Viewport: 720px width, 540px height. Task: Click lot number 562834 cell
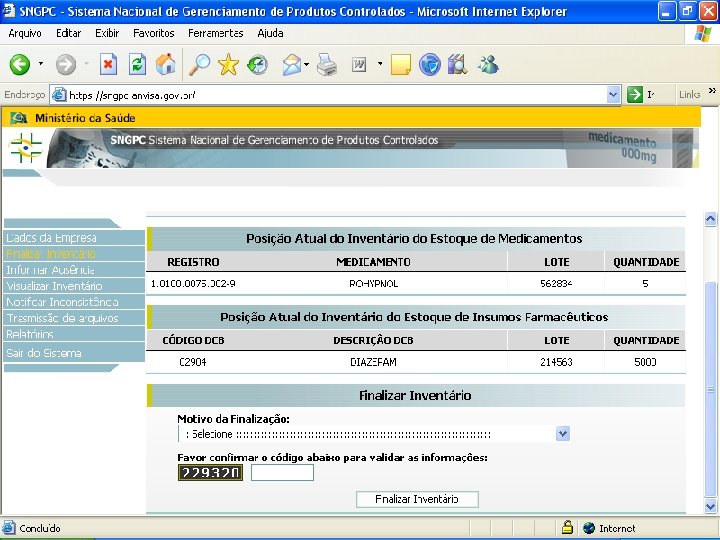556,284
